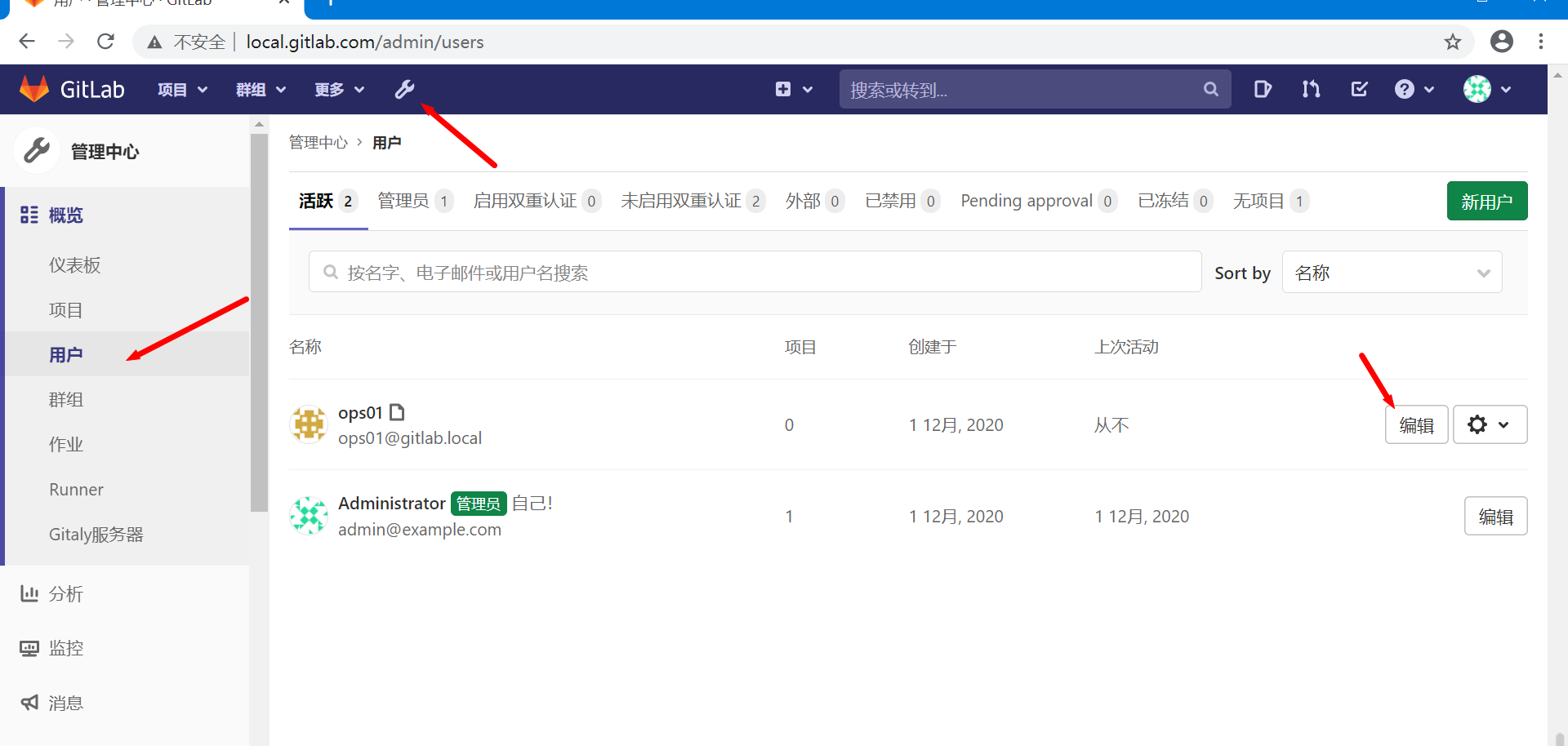Switch to the Pending approval tab
This screenshot has height=746, width=1568.
coord(1039,201)
